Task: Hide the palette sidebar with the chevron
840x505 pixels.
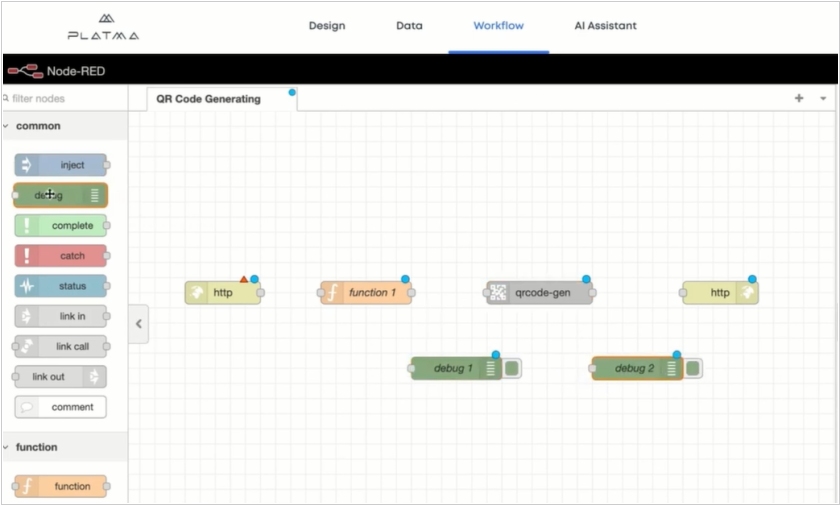Action: tap(138, 324)
